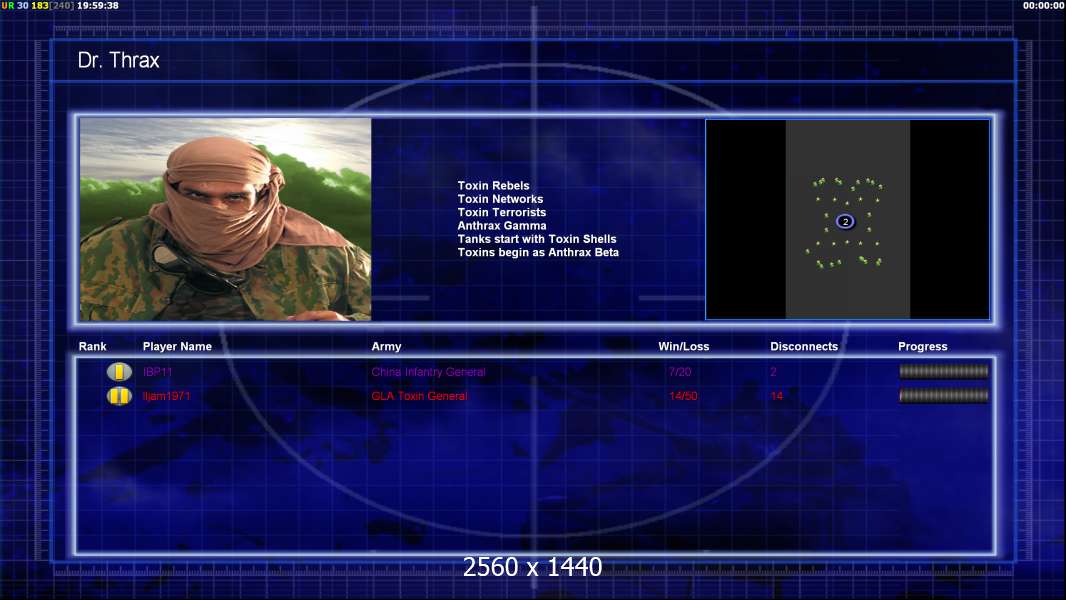Screen dimensions: 1066x600
Task: Select player name ljam1971
Action: coord(167,396)
